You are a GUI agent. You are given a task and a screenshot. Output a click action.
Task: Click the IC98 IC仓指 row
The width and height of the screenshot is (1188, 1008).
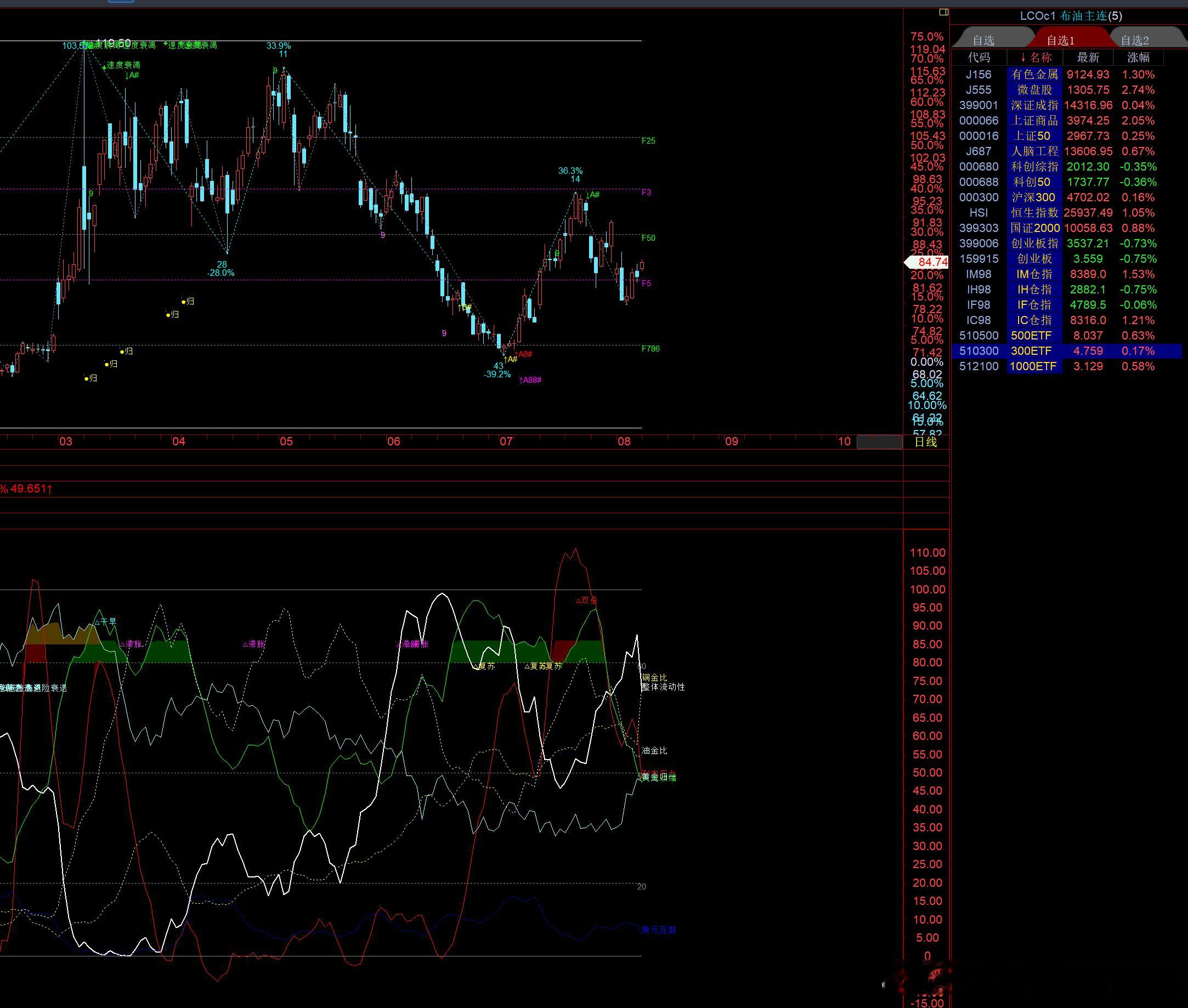pyautogui.click(x=1066, y=321)
